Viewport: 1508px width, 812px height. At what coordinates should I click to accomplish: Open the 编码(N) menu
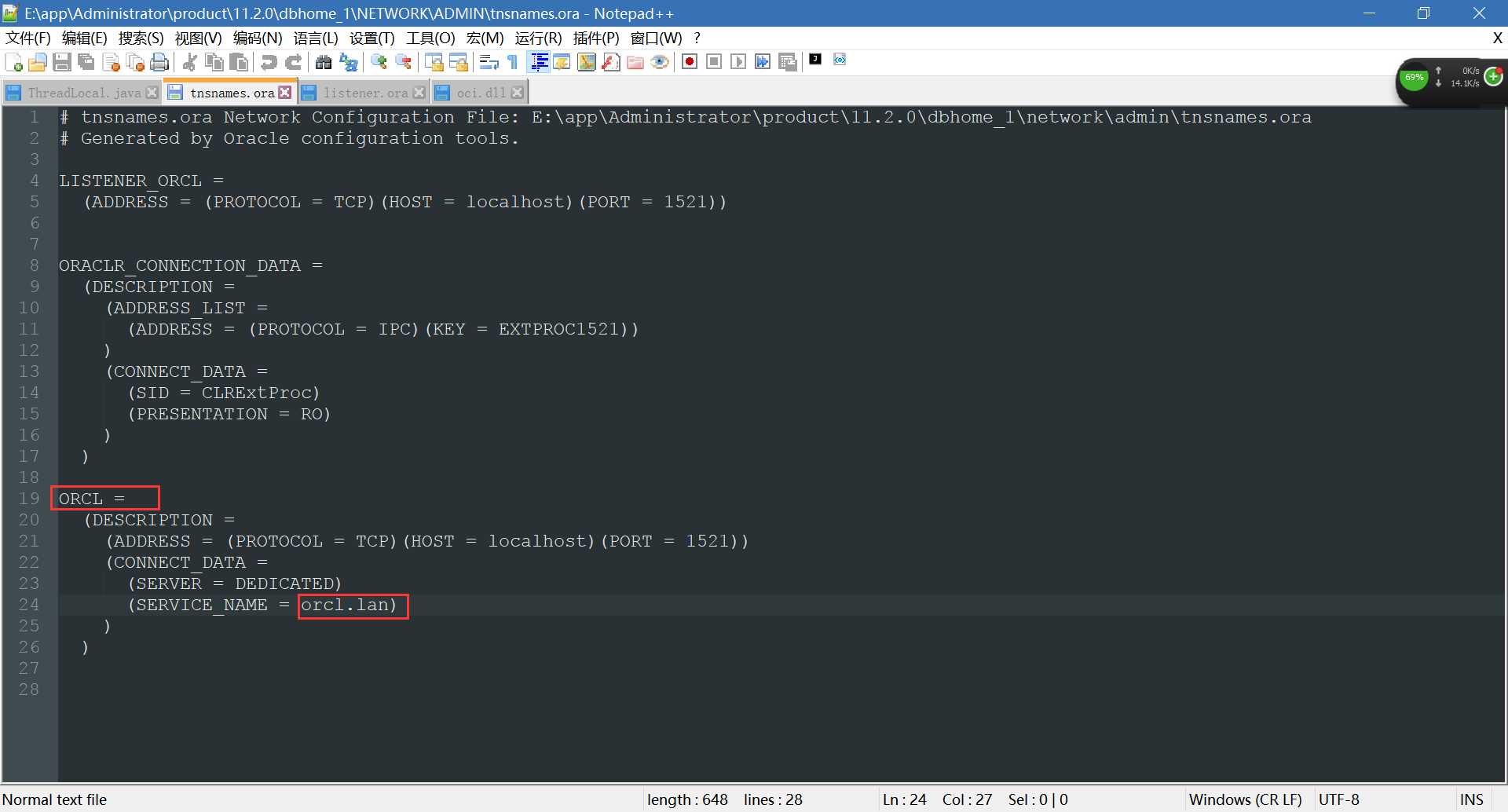[x=258, y=38]
